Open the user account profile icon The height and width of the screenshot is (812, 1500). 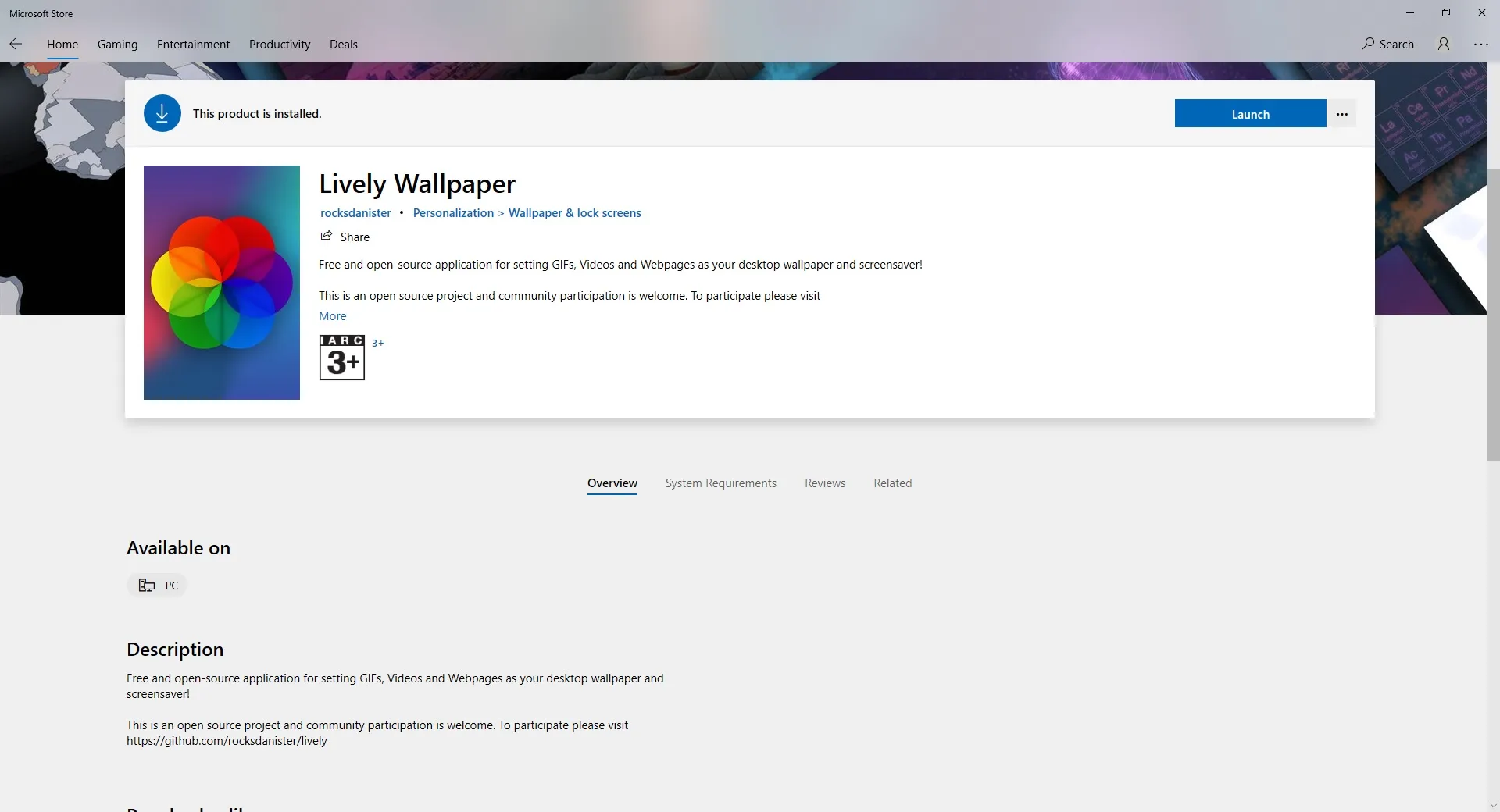1444,45
